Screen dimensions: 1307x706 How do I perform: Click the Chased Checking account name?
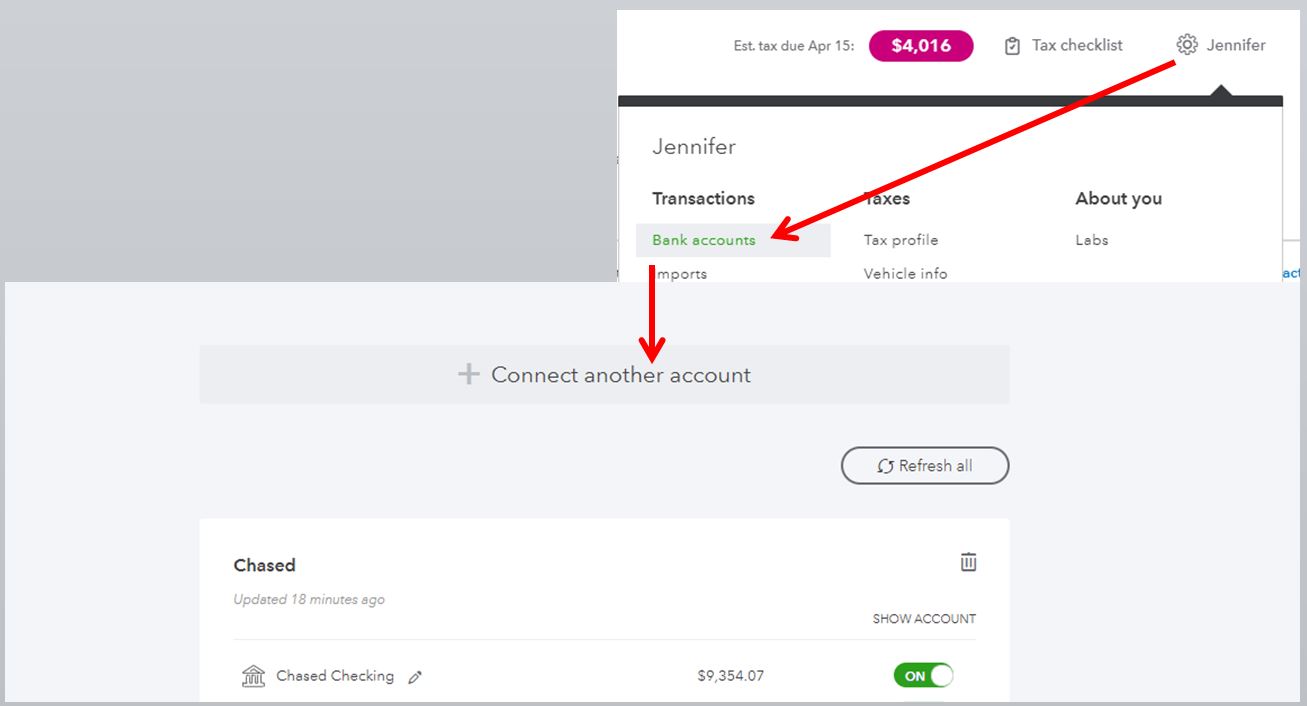coord(335,676)
